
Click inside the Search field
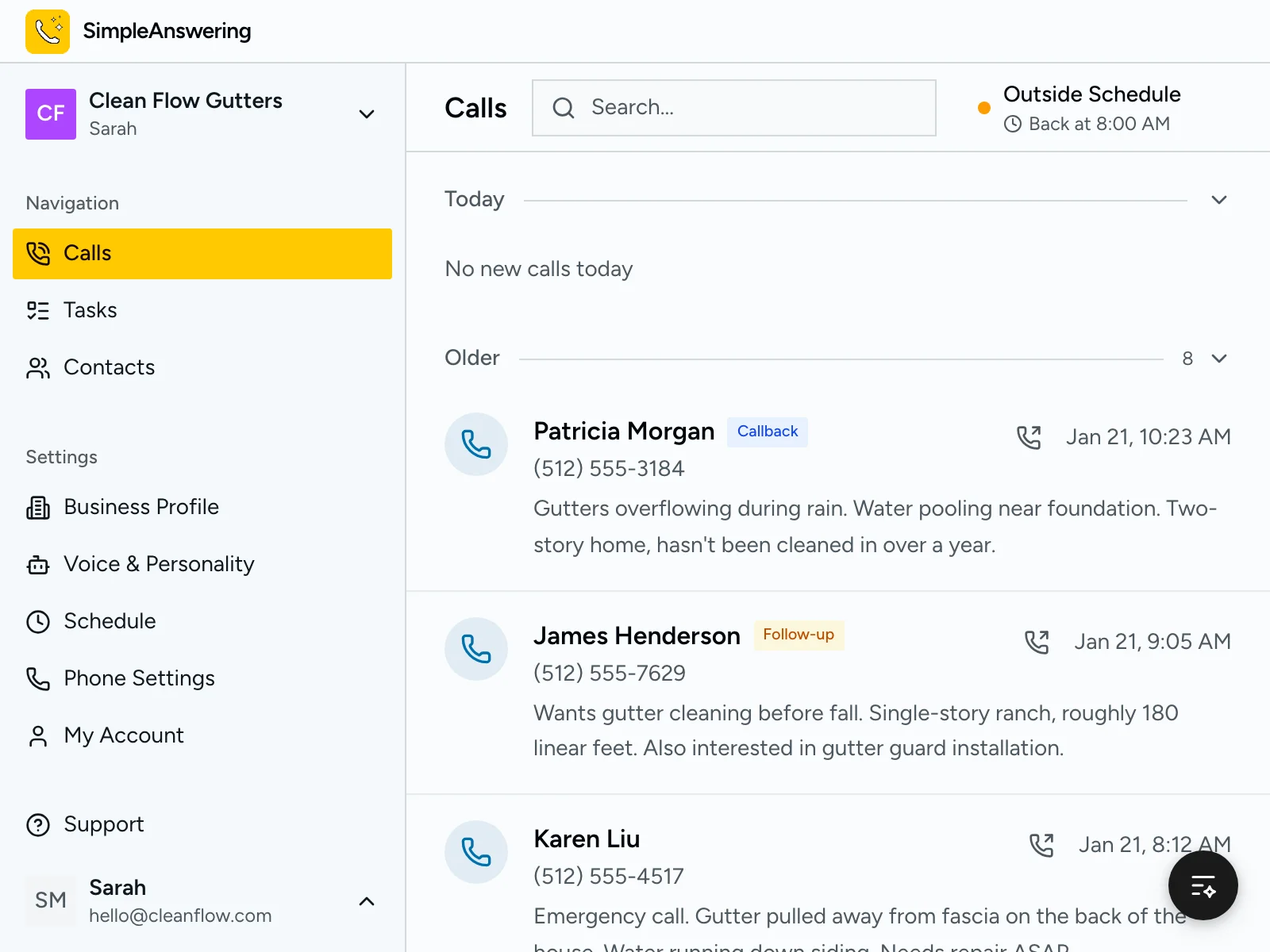(733, 107)
